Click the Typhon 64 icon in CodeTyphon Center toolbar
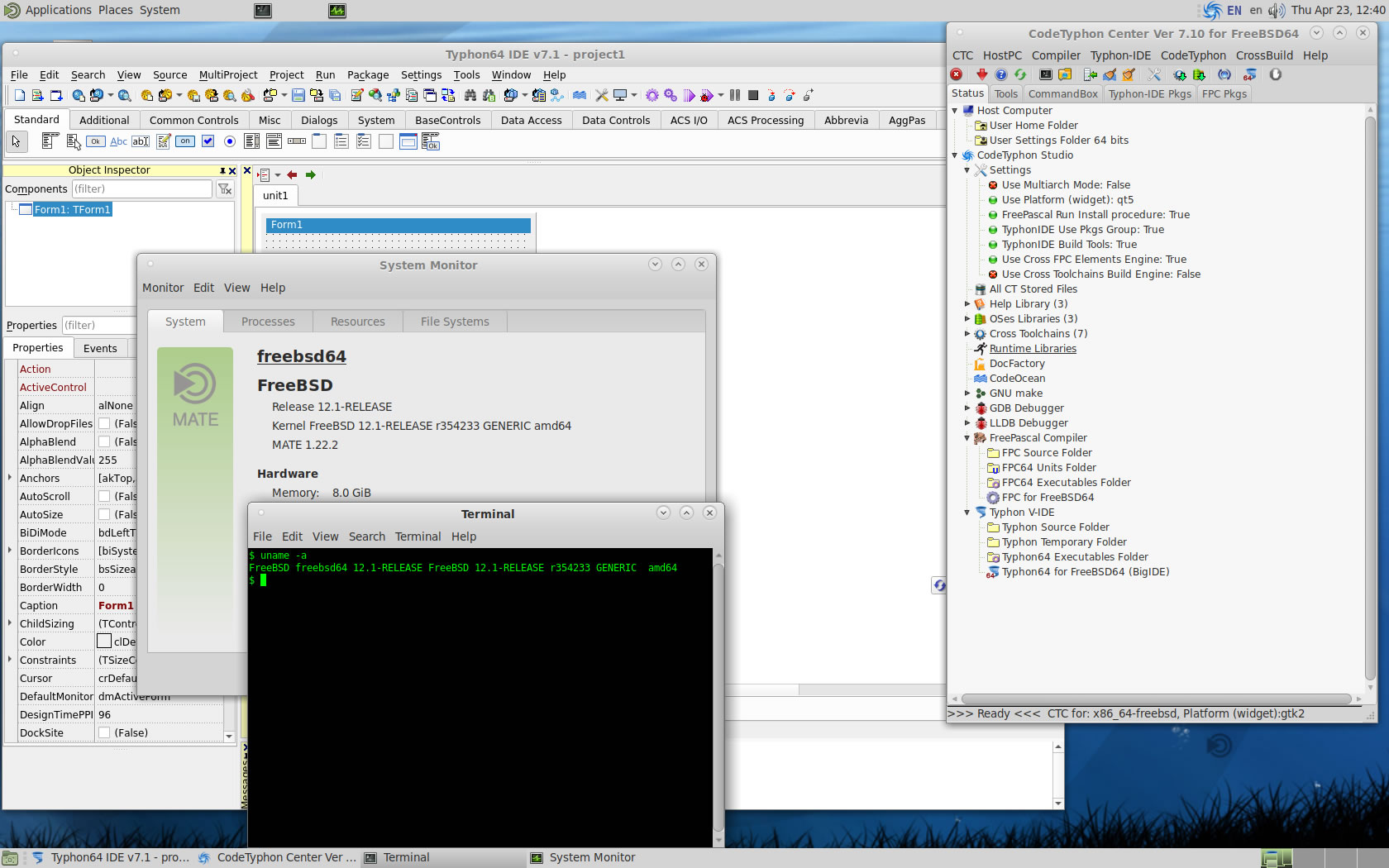This screenshot has height=868, width=1389. pos(1250,74)
